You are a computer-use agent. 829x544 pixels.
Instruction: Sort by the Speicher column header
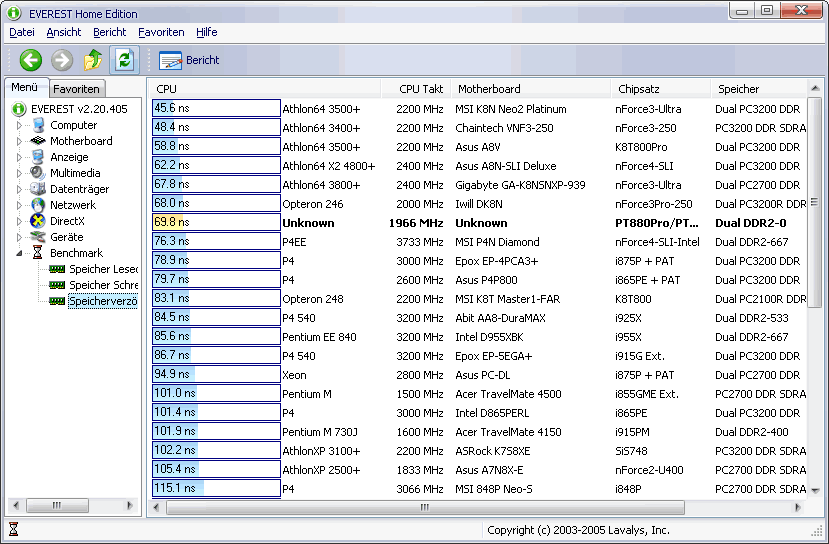click(759, 89)
